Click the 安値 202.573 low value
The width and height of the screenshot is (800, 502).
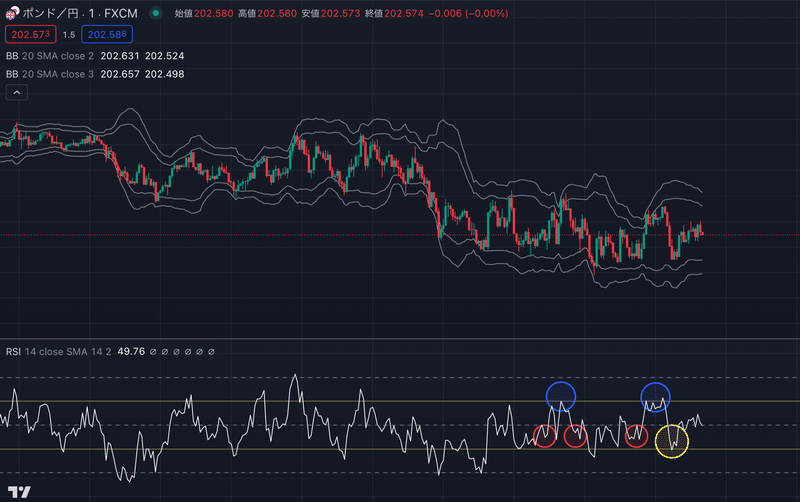tap(331, 13)
